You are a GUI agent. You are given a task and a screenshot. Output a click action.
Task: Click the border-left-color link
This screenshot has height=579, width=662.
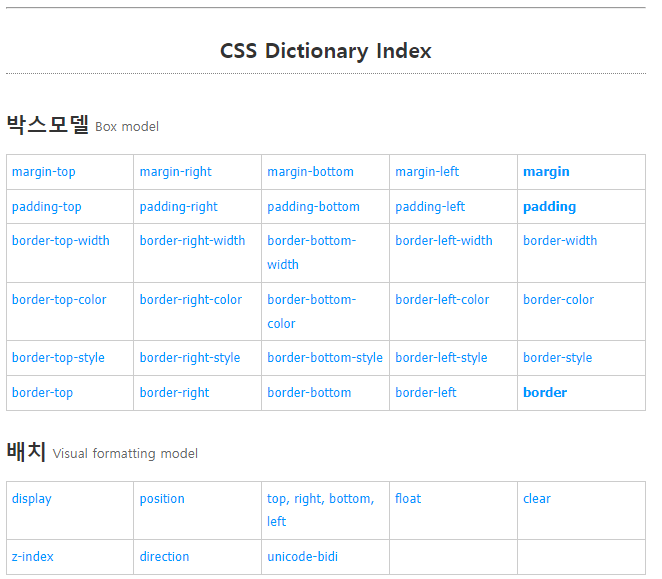[442, 300]
